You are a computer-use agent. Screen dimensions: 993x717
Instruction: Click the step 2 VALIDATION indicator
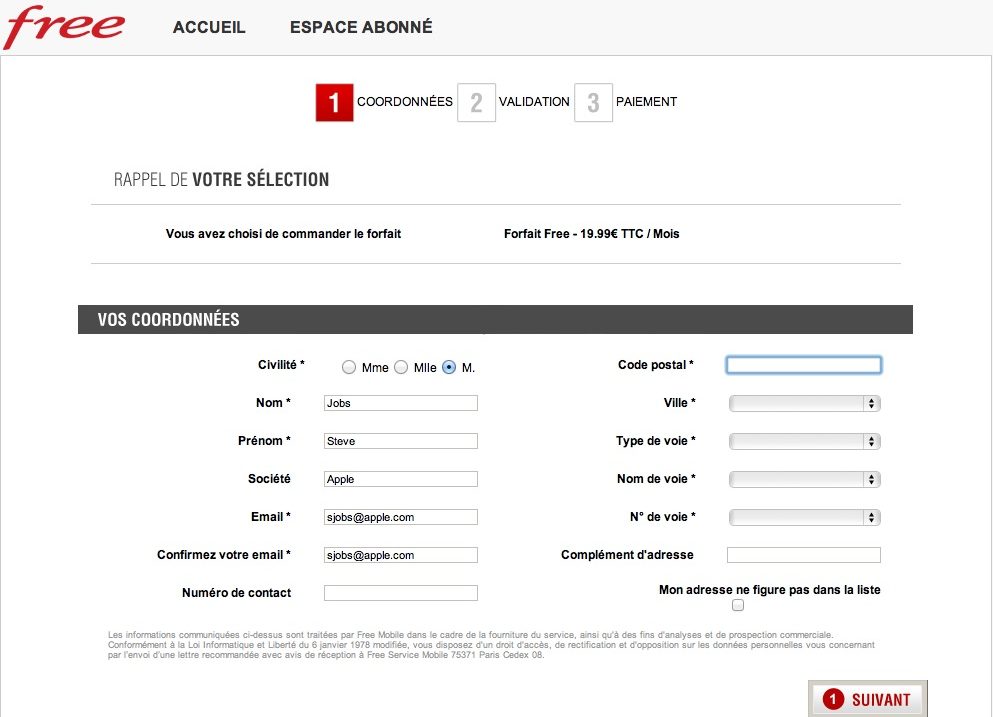477,102
